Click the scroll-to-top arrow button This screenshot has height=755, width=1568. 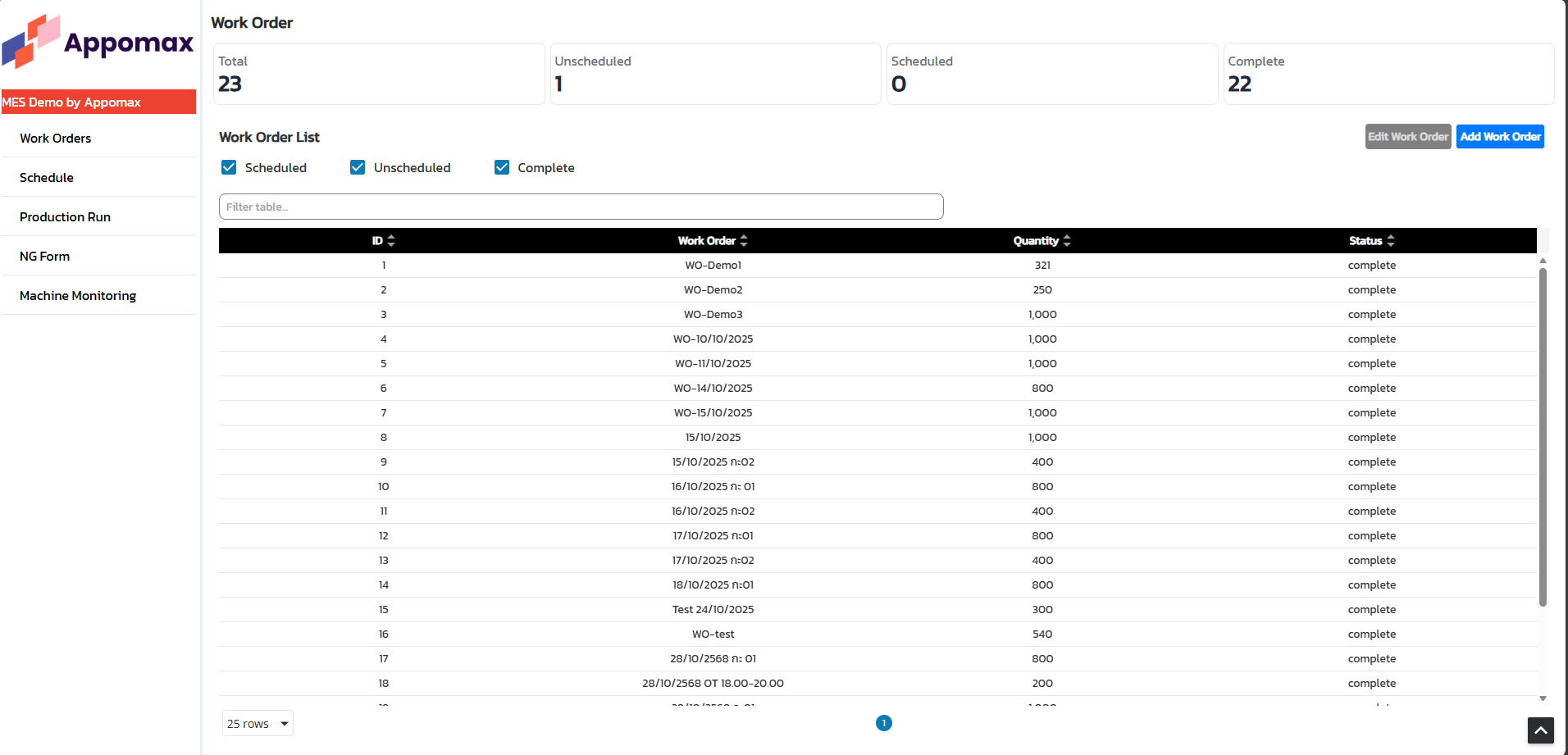(1540, 730)
